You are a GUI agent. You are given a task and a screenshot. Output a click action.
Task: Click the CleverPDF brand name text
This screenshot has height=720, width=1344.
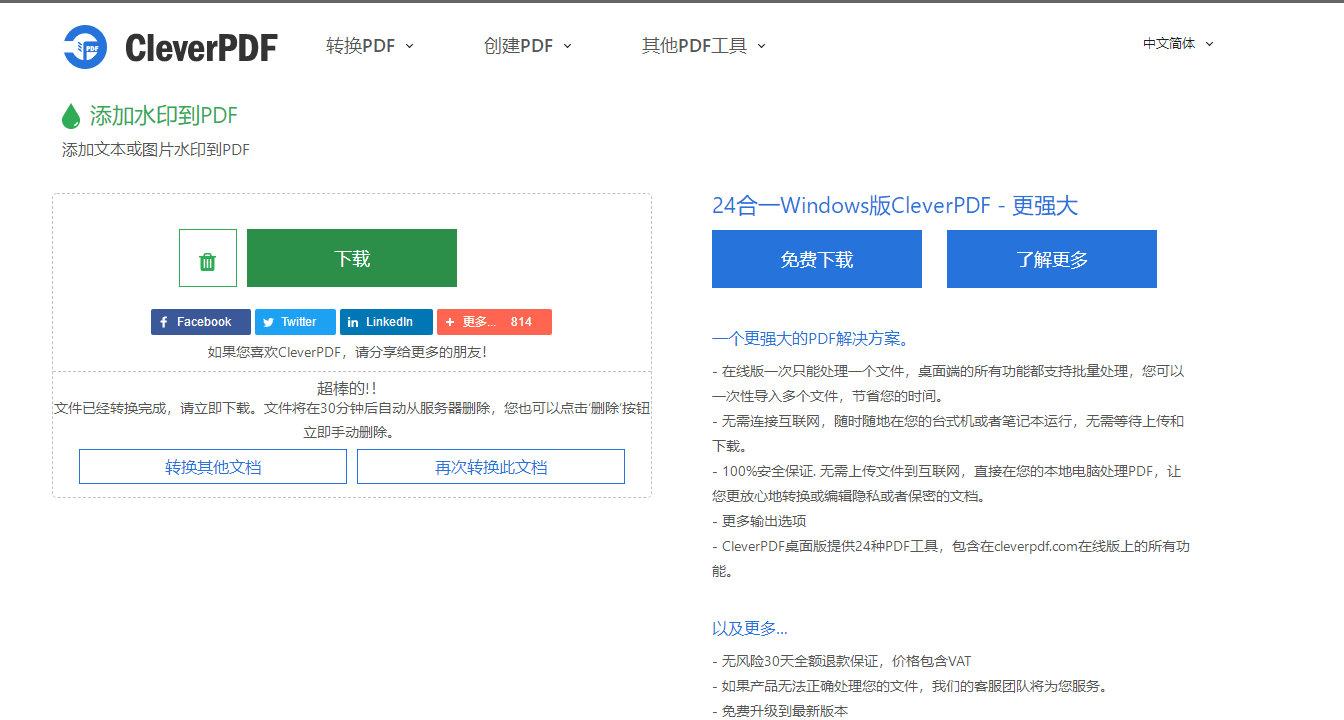(201, 47)
